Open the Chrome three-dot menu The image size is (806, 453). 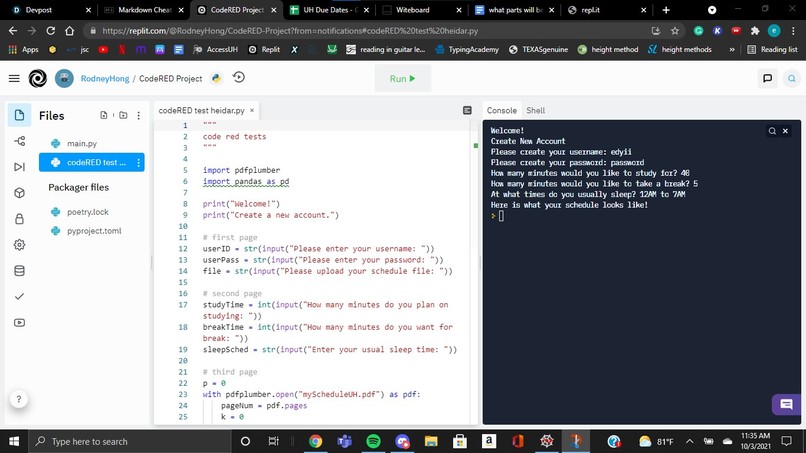(x=793, y=31)
